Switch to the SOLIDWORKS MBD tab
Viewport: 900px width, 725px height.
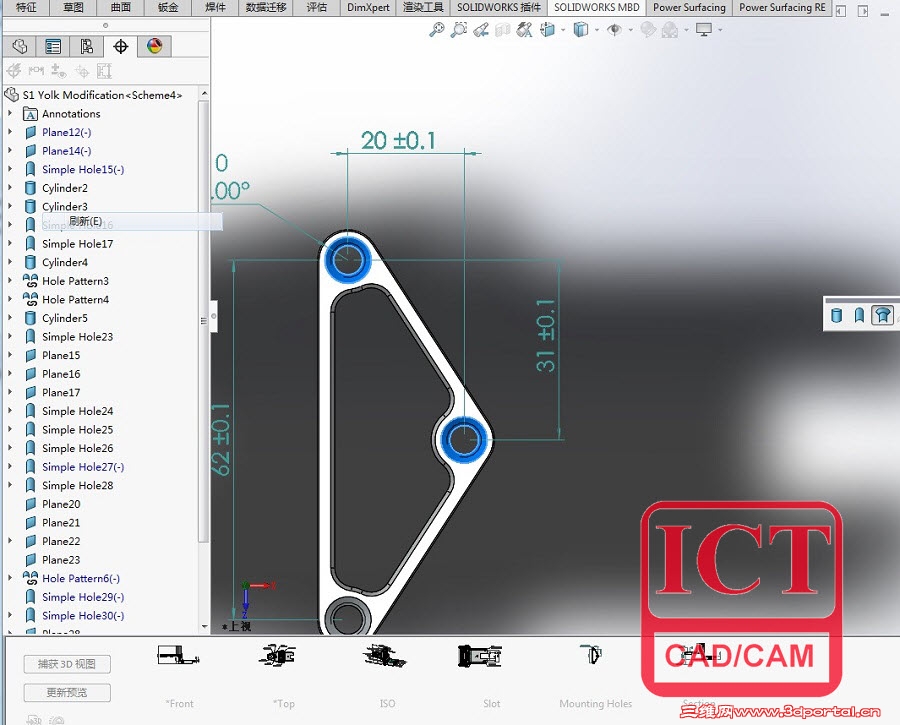596,7
